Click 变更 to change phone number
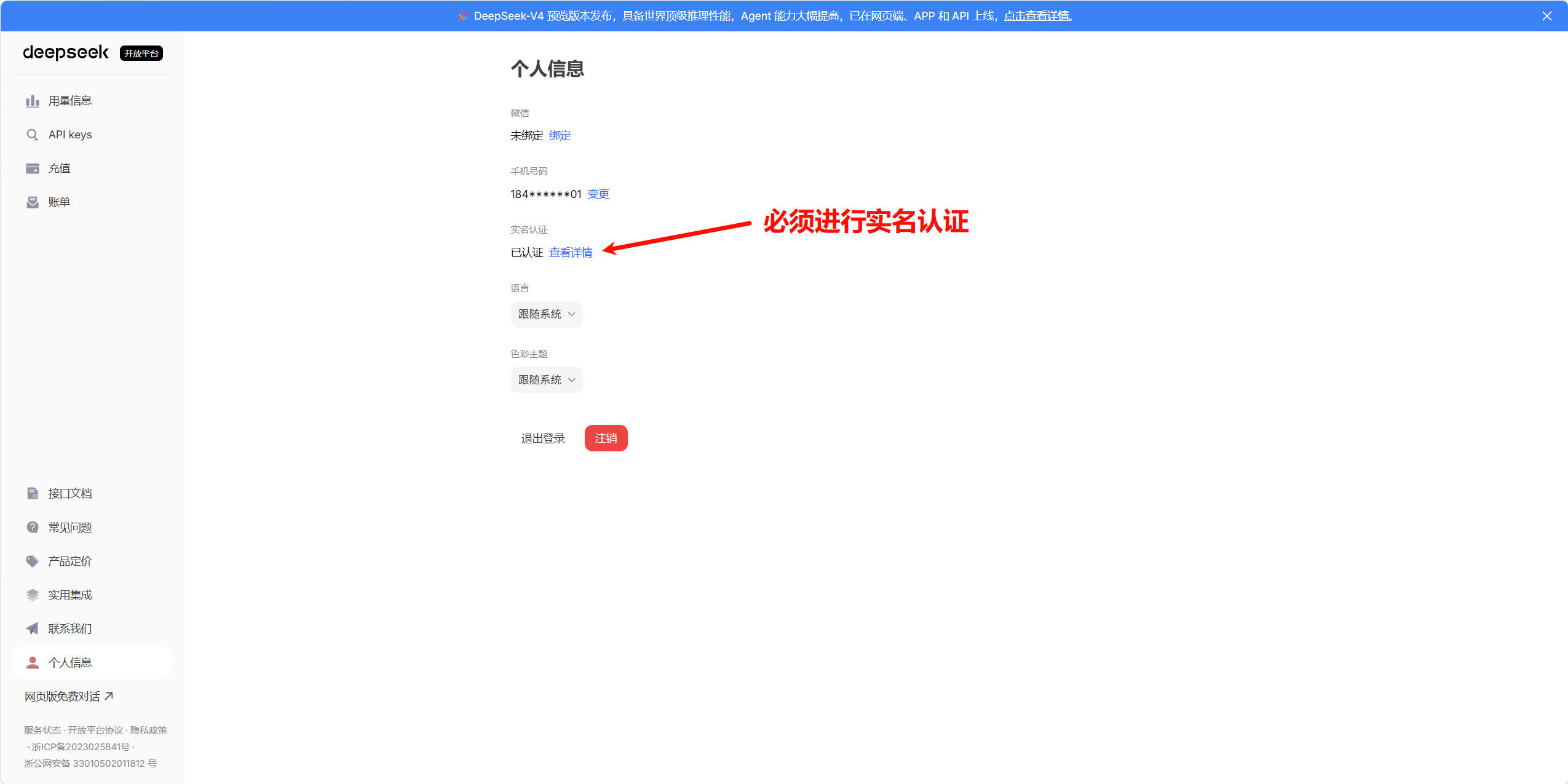 tap(598, 194)
